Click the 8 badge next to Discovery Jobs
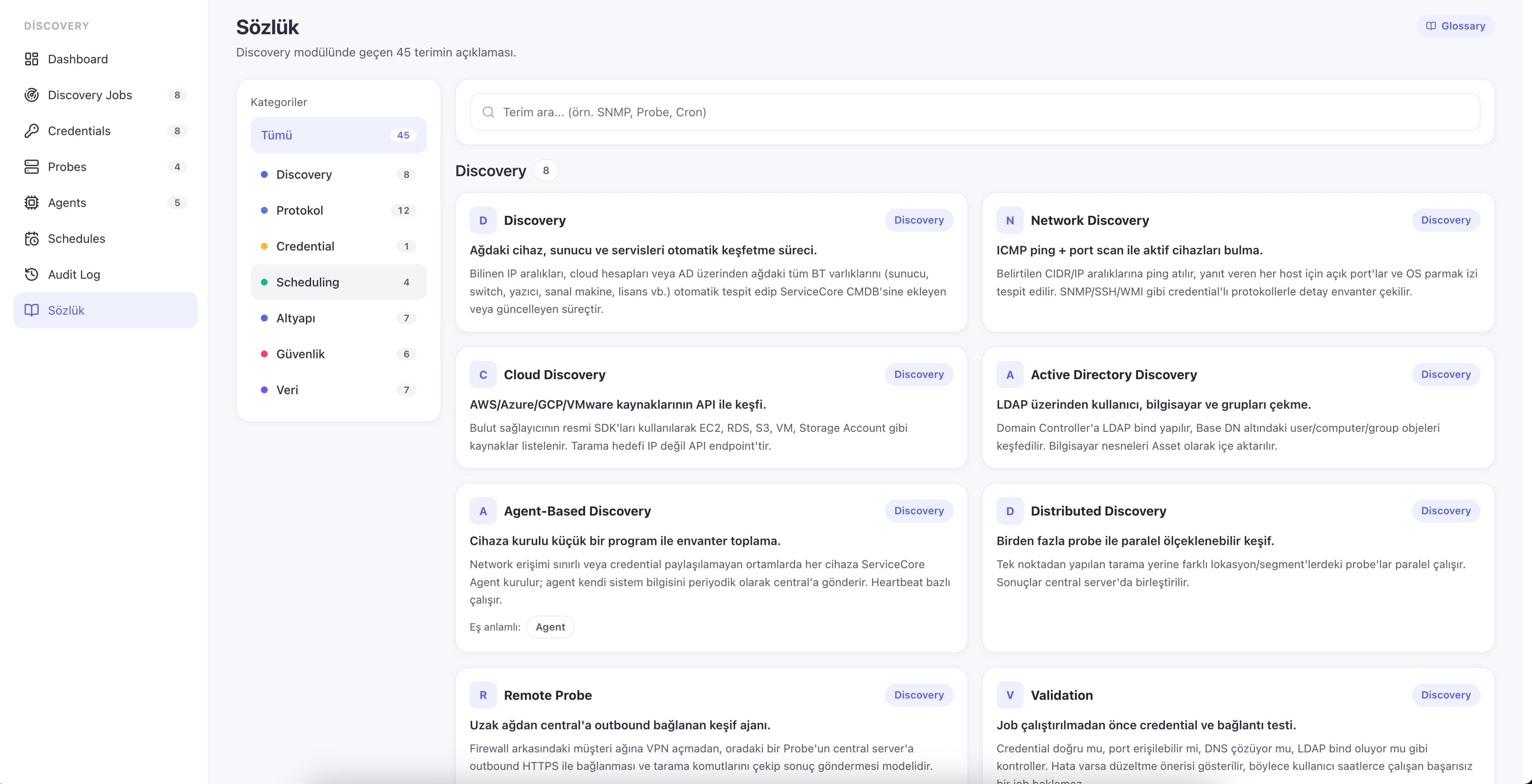 tap(177, 95)
